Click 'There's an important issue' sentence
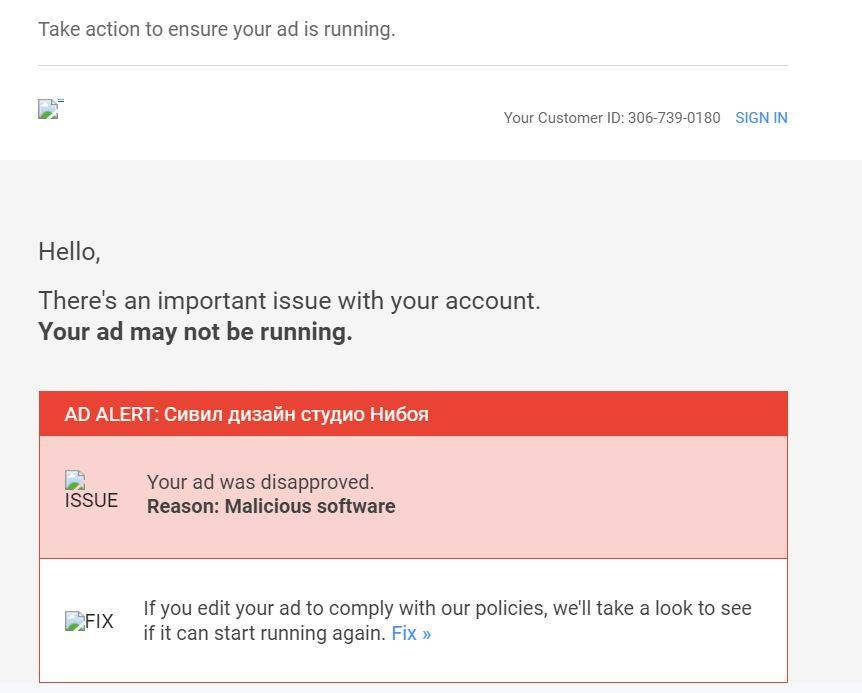This screenshot has height=693, width=862. (289, 301)
